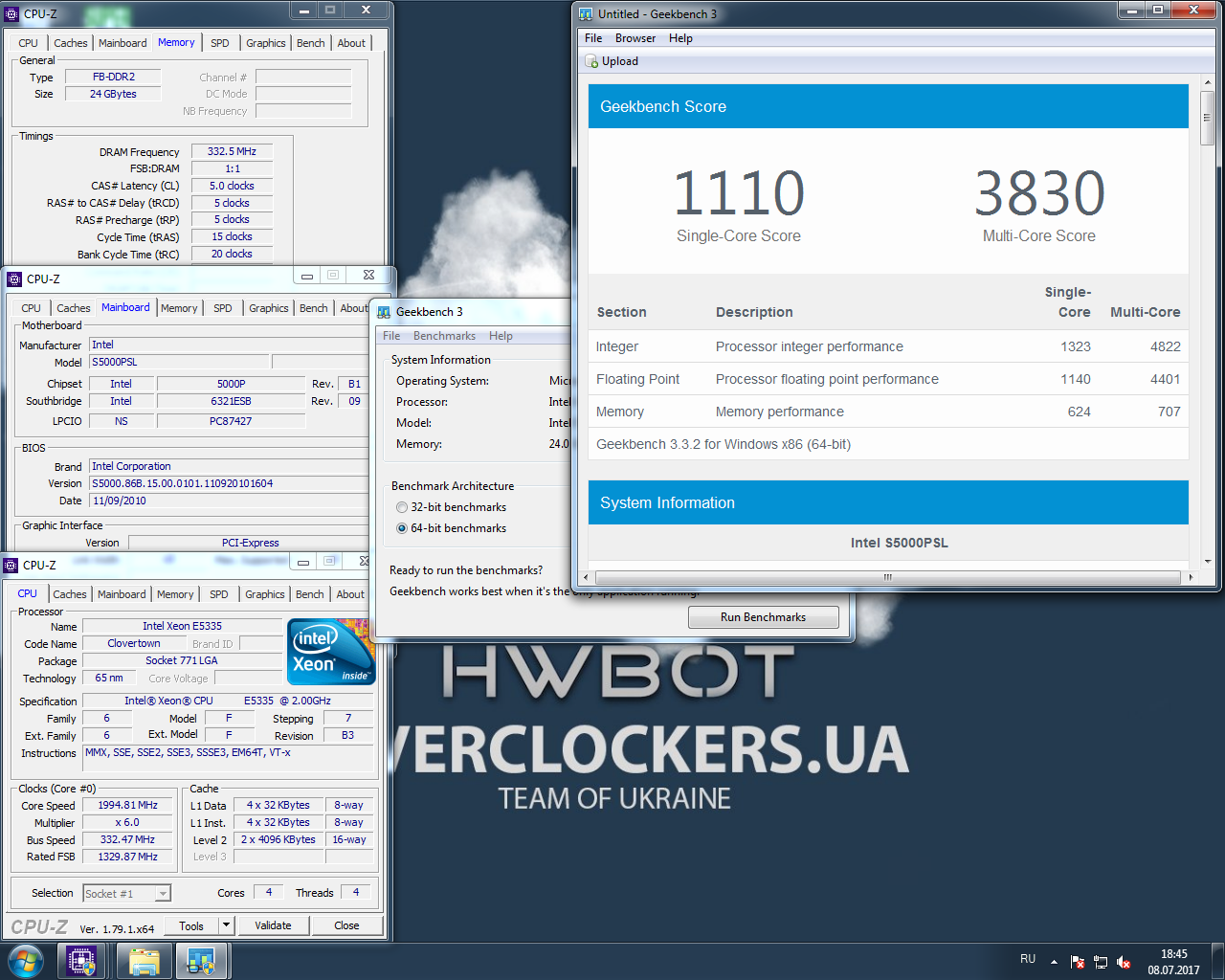The width and height of the screenshot is (1225, 980).
Task: Click the scroll-right arrow in Geekbench results
Action: tap(1191, 577)
